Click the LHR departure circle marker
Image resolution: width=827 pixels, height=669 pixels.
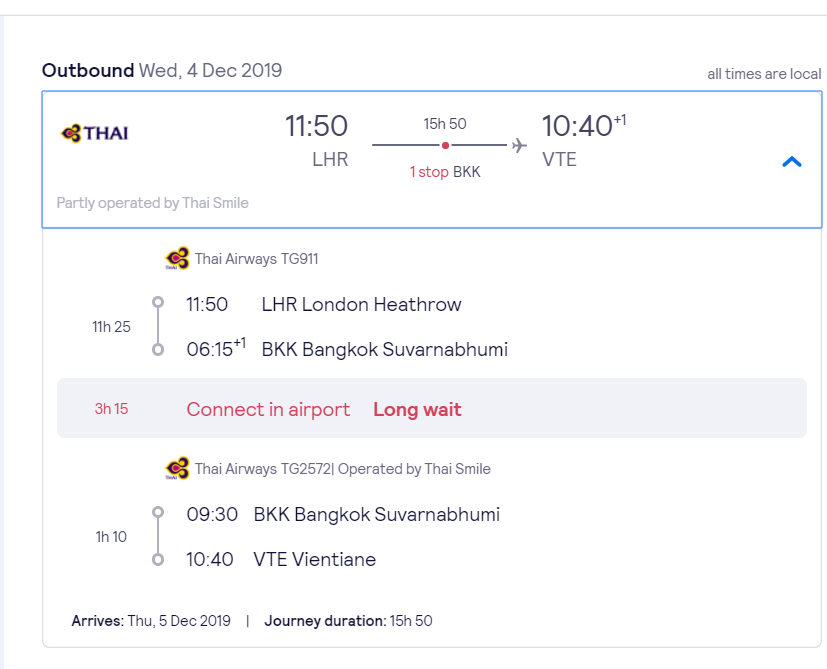point(158,302)
